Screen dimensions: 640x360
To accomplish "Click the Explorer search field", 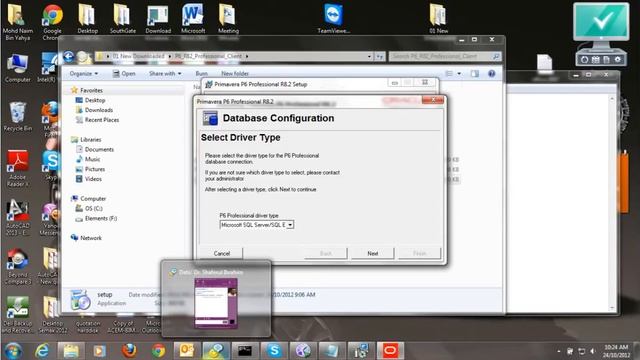I will click(444, 56).
